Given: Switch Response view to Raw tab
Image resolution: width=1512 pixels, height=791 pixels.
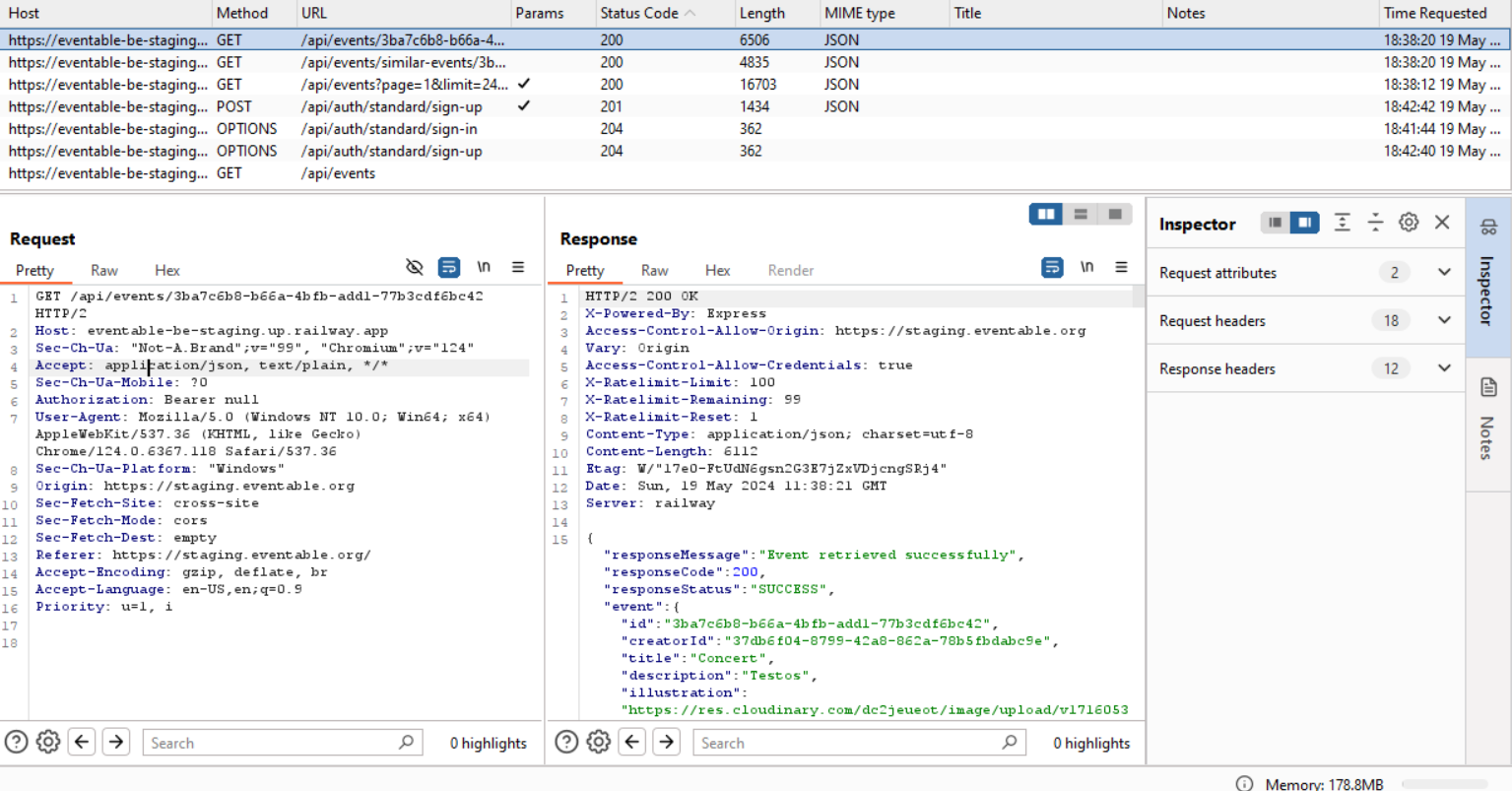Looking at the screenshot, I should (x=654, y=270).
